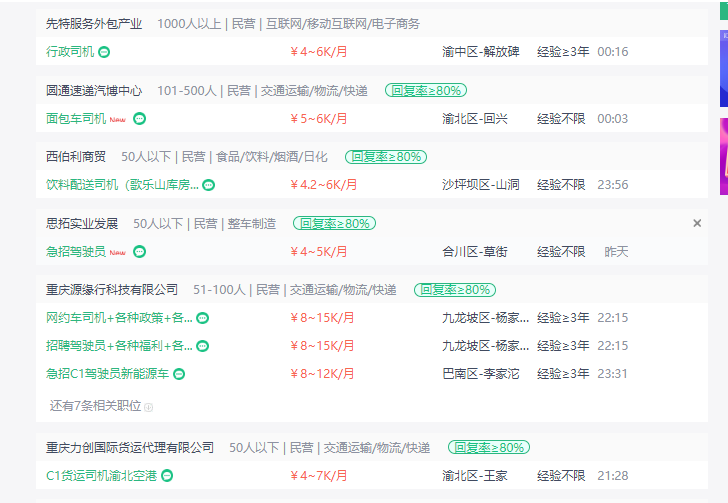728x503 pixels.
Task: Dismiss the 思拓实业发展 listing with X
Action: (x=697, y=223)
